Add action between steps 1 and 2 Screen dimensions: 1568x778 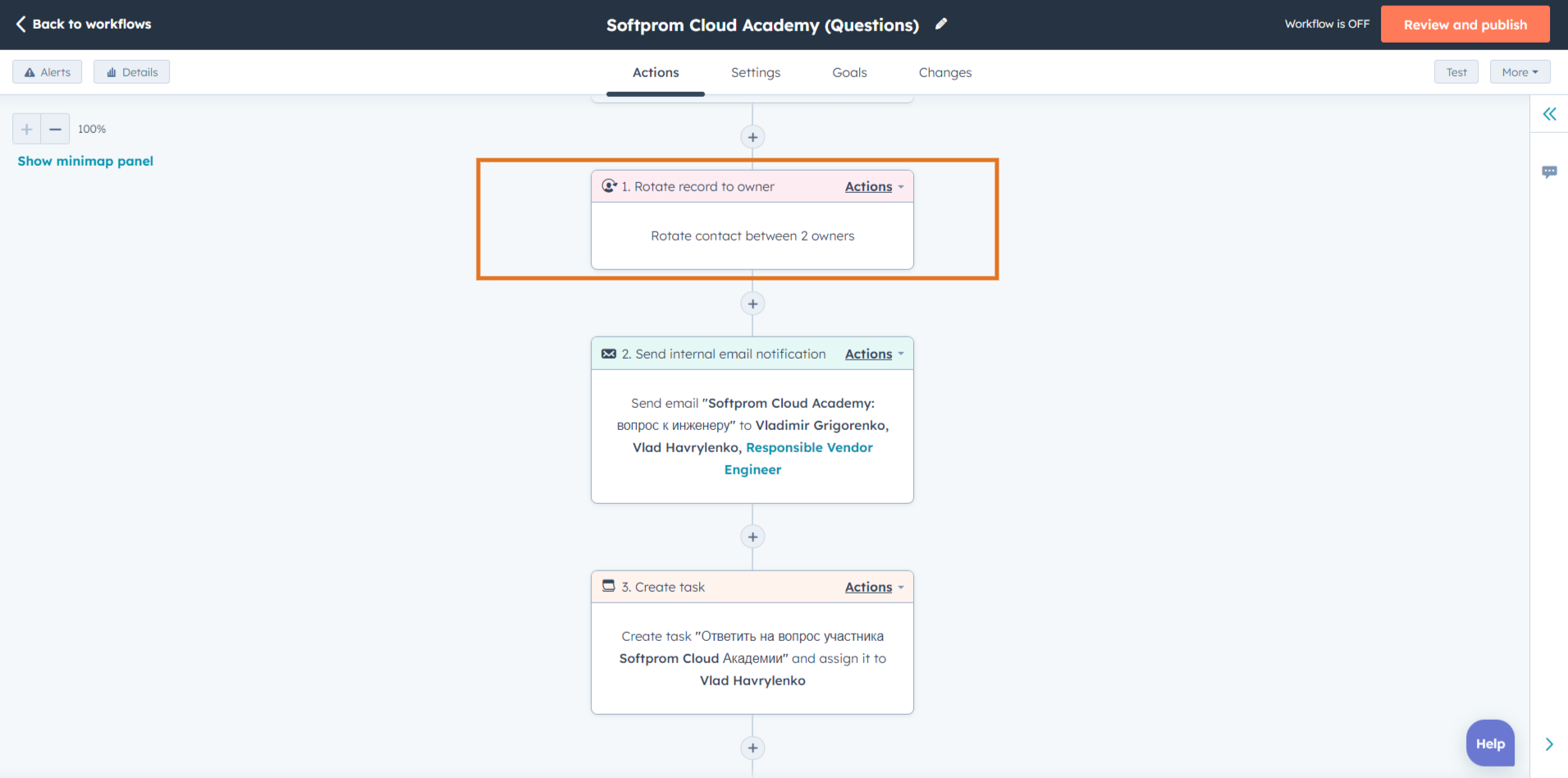click(752, 304)
